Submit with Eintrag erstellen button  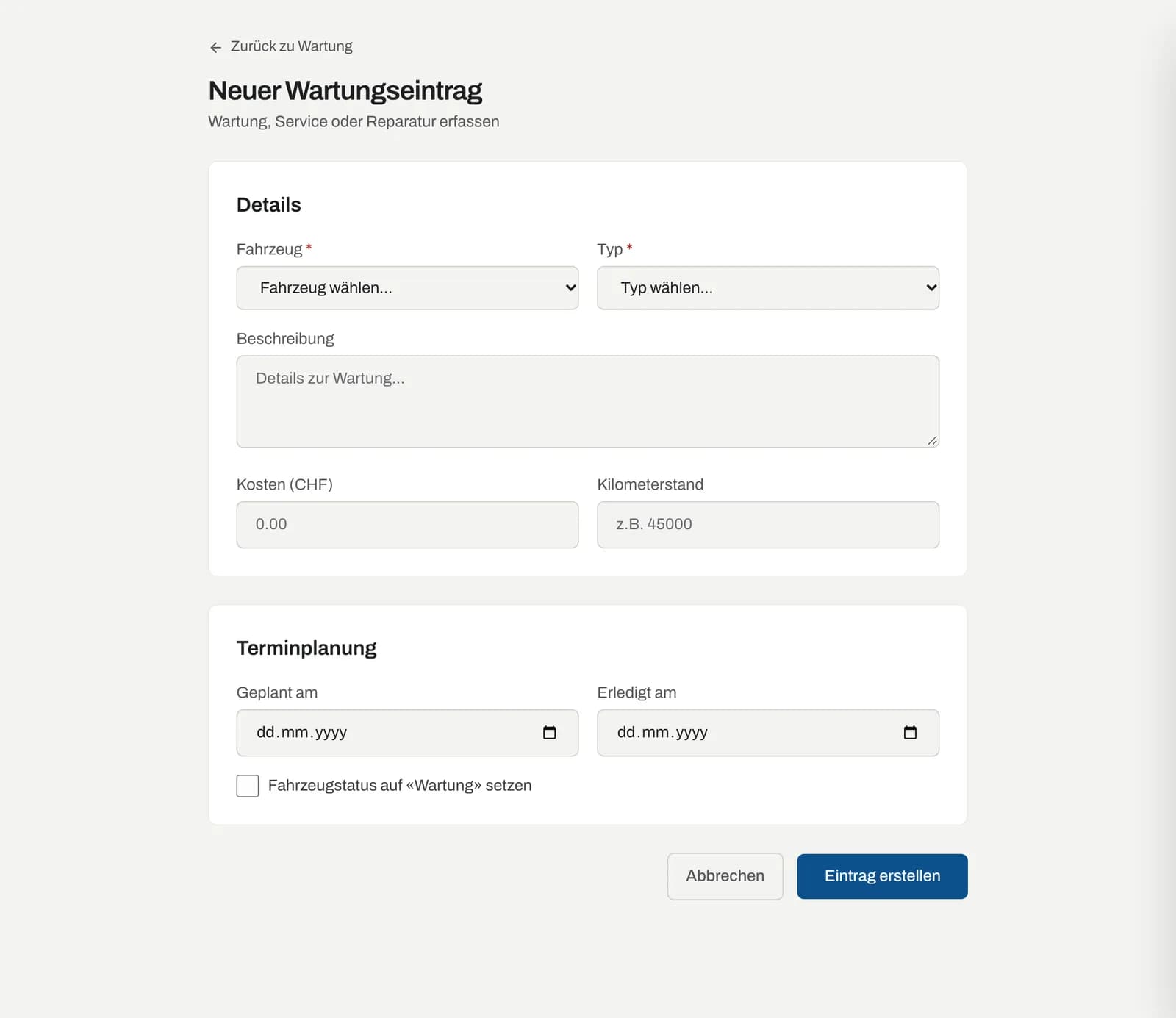[882, 876]
